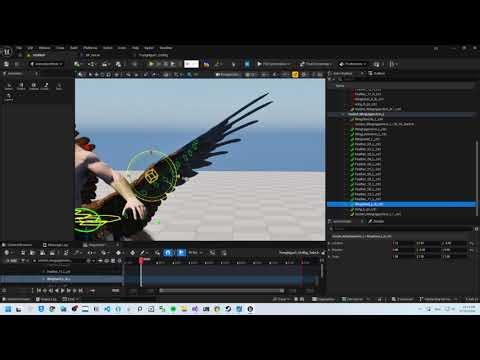
Task: Switch to the Outliner tab
Action: pos(377,73)
